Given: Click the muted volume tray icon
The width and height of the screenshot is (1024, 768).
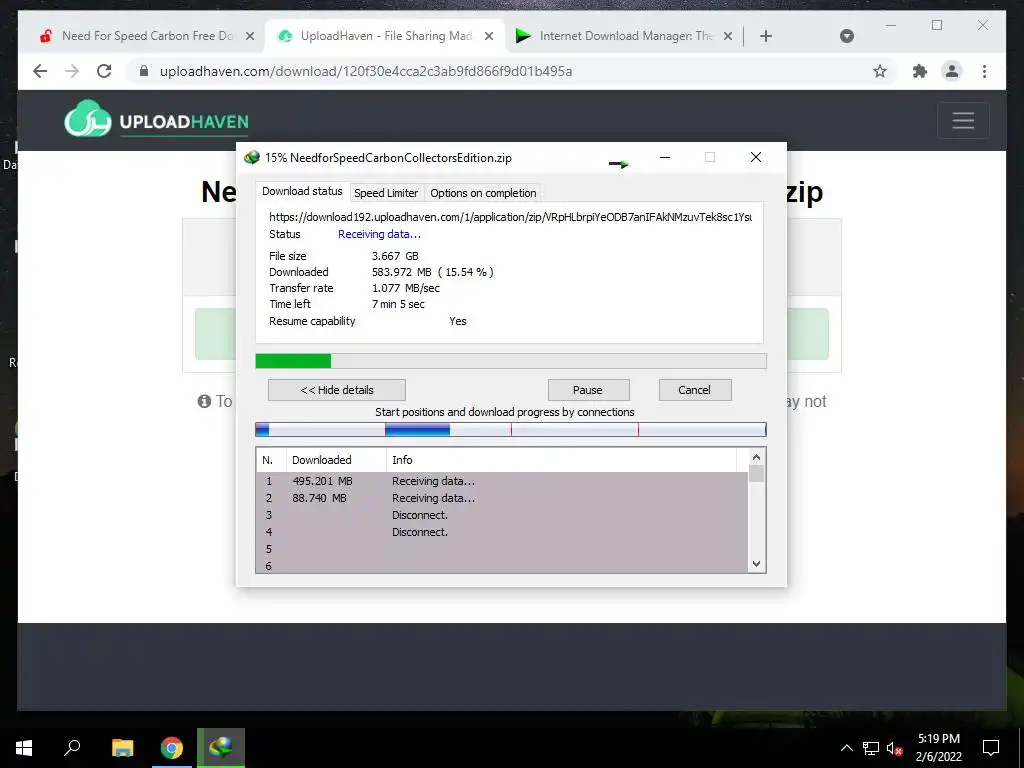Looking at the screenshot, I should click(895, 748).
